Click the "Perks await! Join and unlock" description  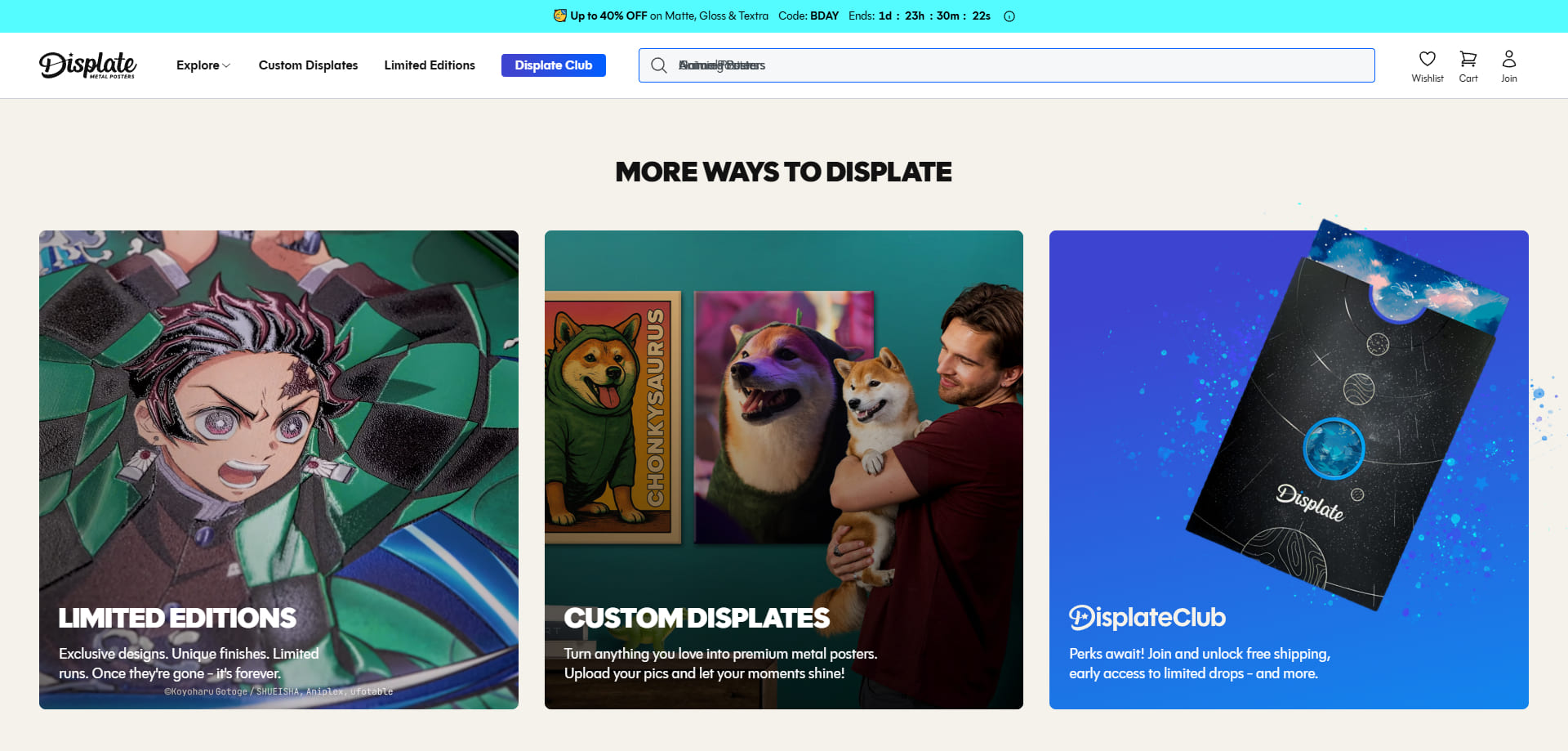pos(1200,664)
